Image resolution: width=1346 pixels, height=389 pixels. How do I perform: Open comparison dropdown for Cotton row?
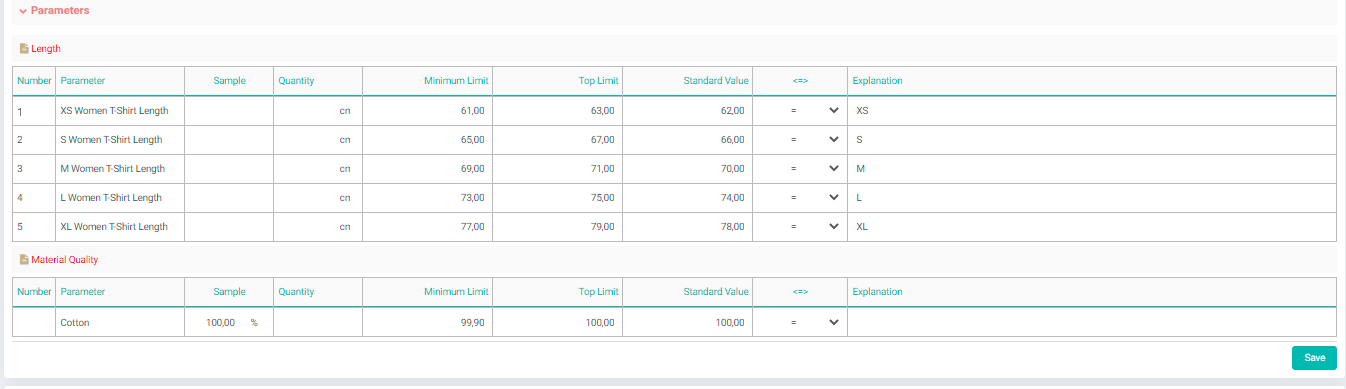pyautogui.click(x=800, y=322)
